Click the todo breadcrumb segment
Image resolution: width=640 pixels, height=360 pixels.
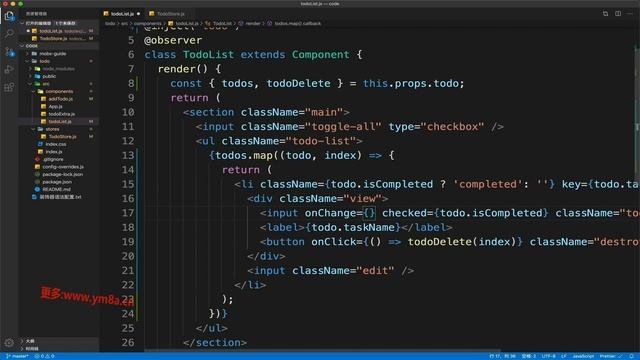point(110,24)
